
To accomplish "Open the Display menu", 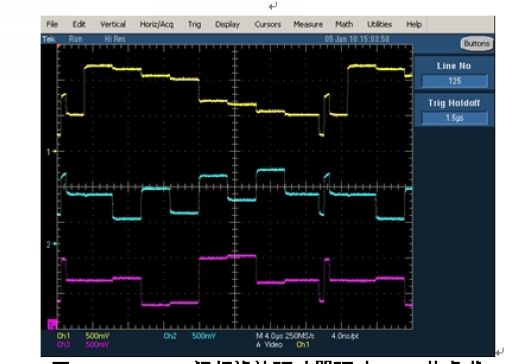I will (227, 24).
